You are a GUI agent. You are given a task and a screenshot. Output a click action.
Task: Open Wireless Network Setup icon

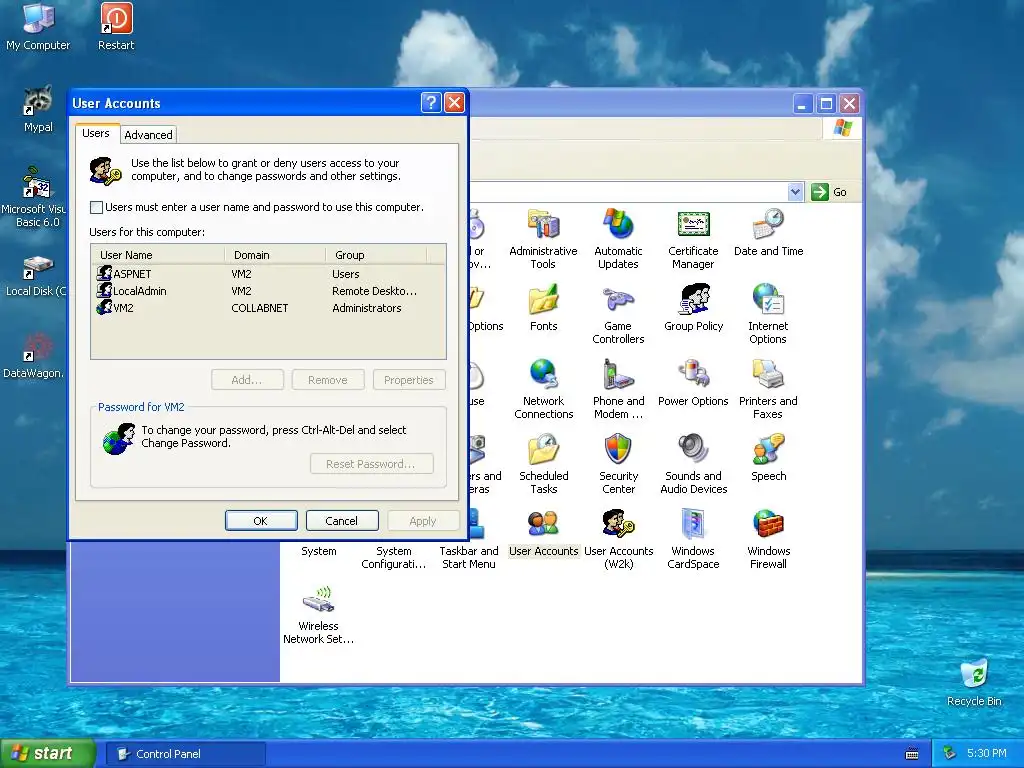pos(318,615)
